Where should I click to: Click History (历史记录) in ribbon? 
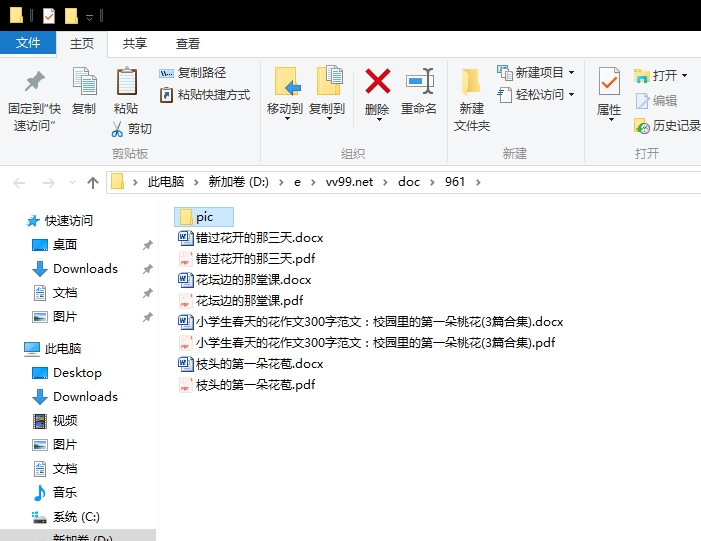pos(667,126)
